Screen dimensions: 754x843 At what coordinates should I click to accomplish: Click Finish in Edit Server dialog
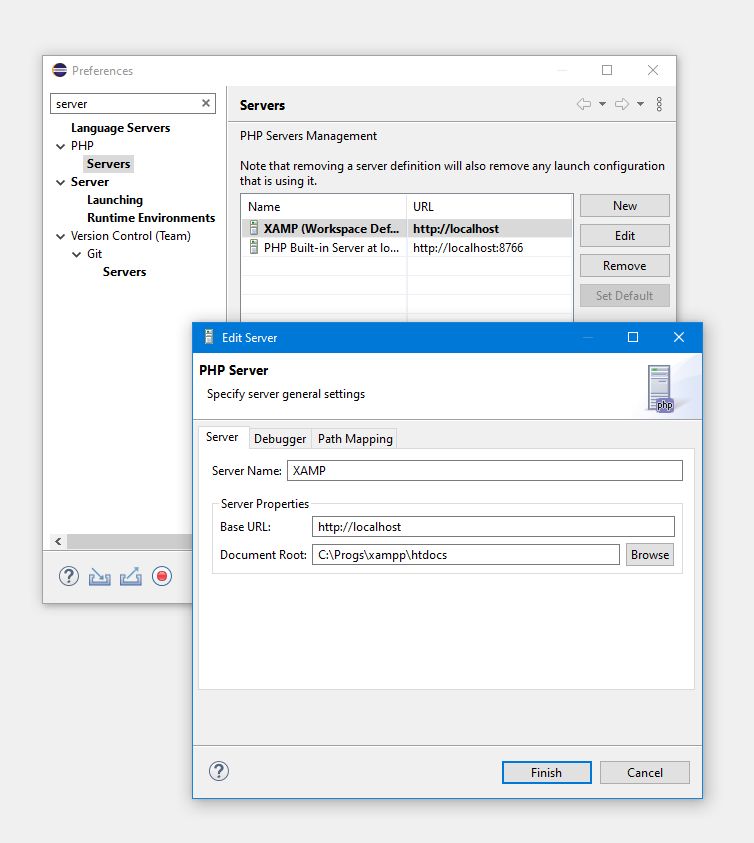click(546, 773)
